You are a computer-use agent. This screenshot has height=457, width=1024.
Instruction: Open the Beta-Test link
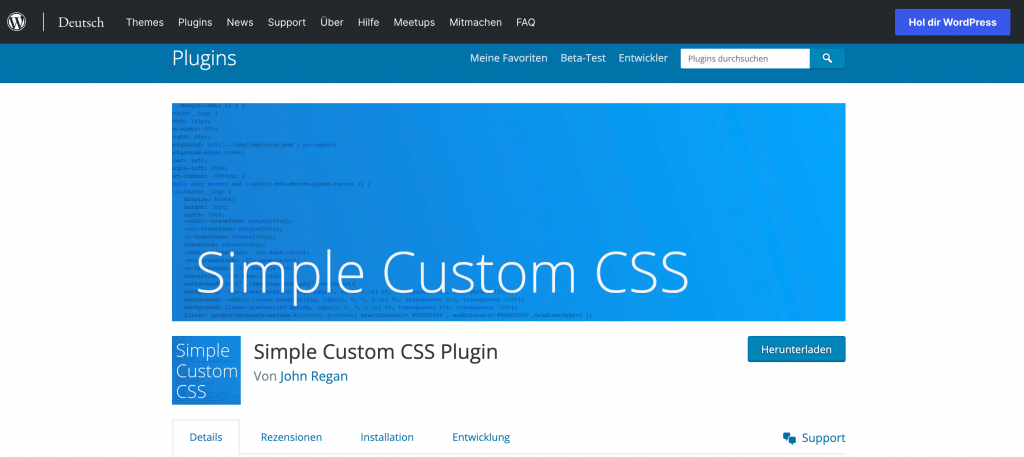[583, 58]
